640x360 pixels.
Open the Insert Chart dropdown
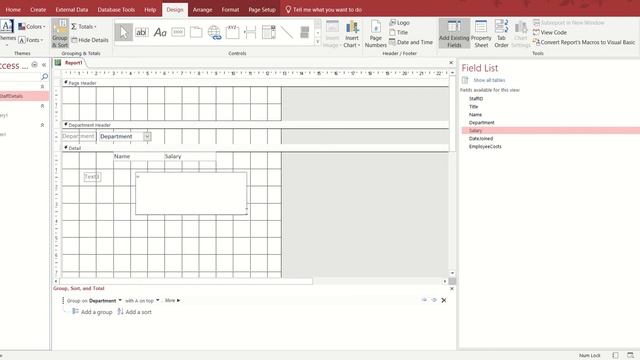pyautogui.click(x=351, y=33)
